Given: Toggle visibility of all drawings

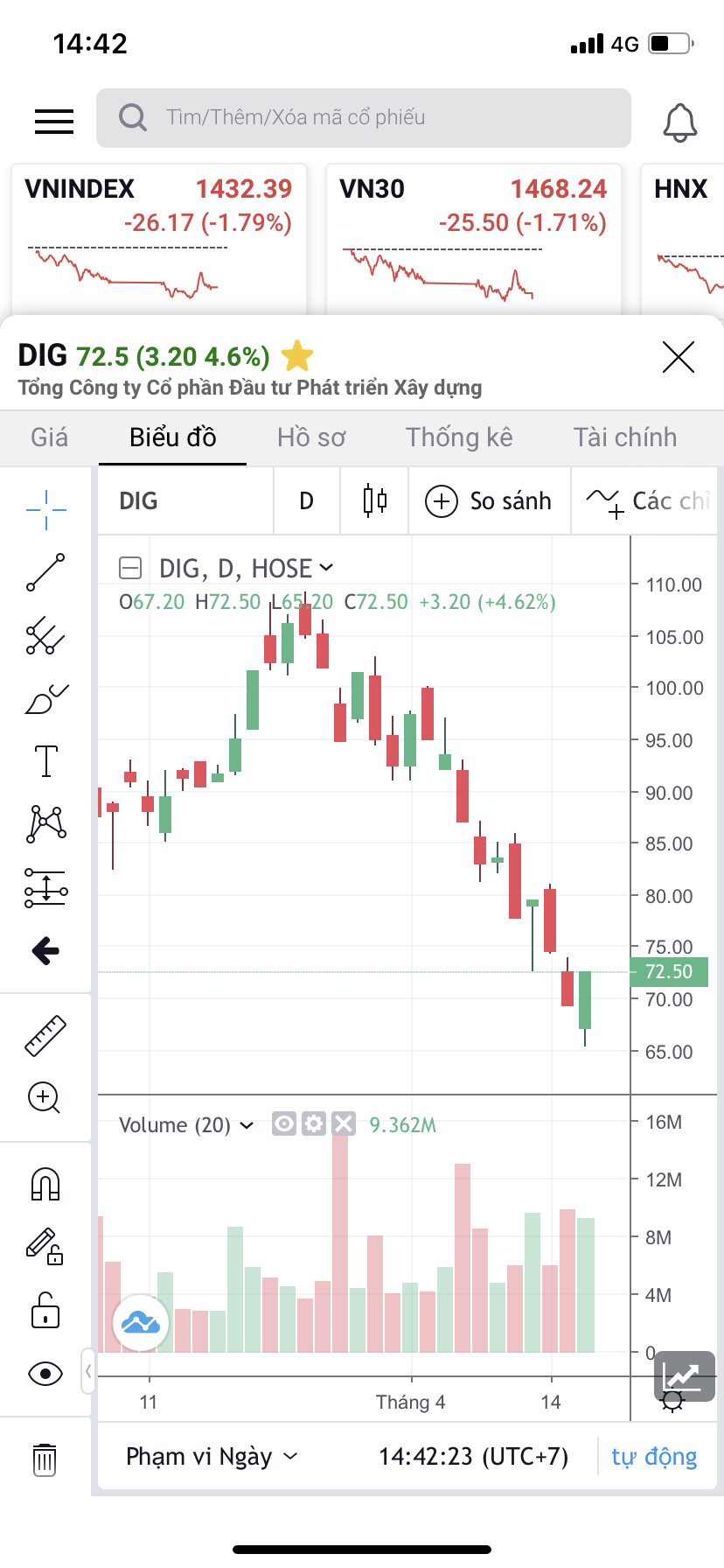Looking at the screenshot, I should 45,1373.
